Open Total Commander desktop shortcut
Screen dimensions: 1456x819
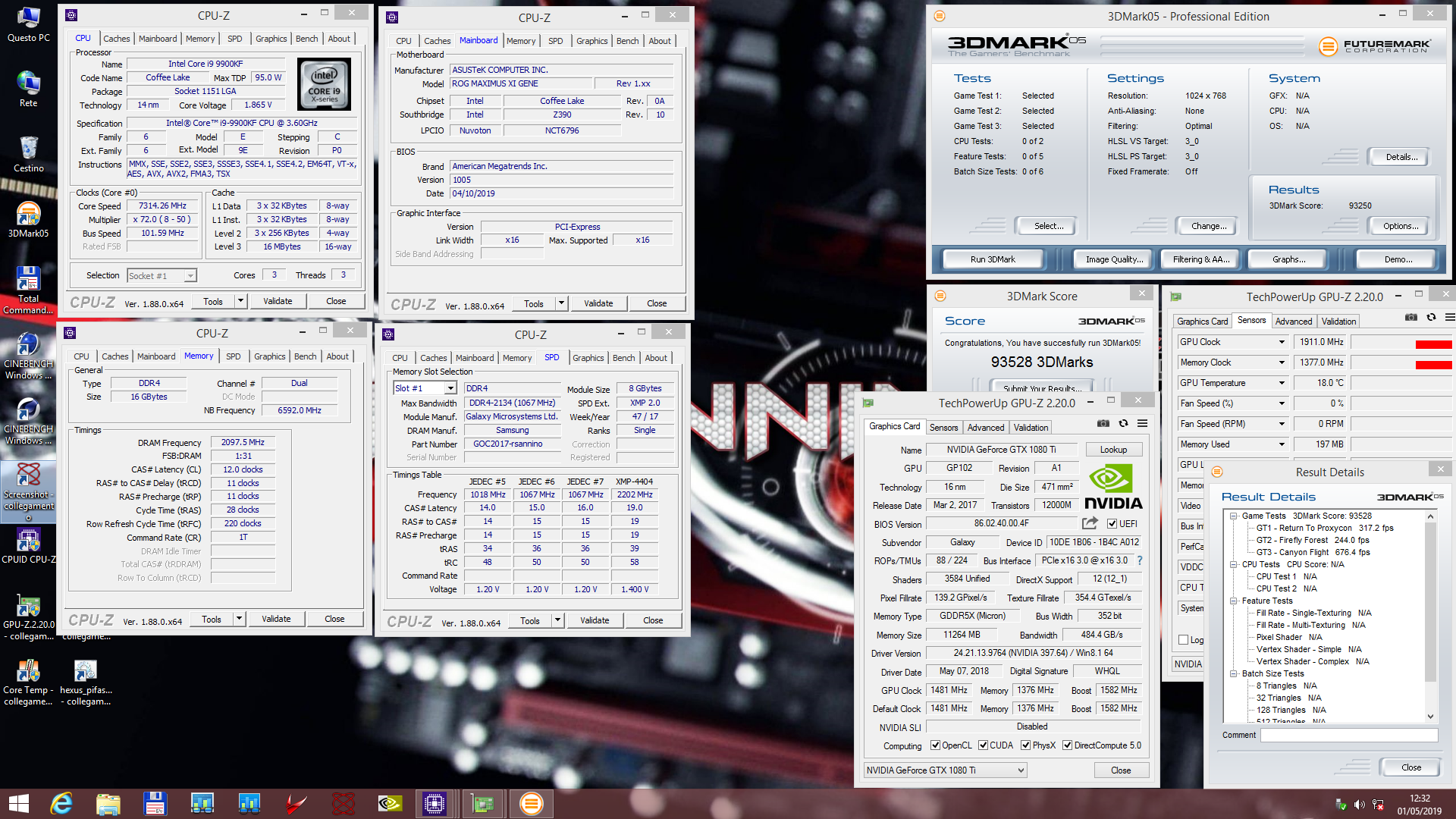pyautogui.click(x=29, y=290)
